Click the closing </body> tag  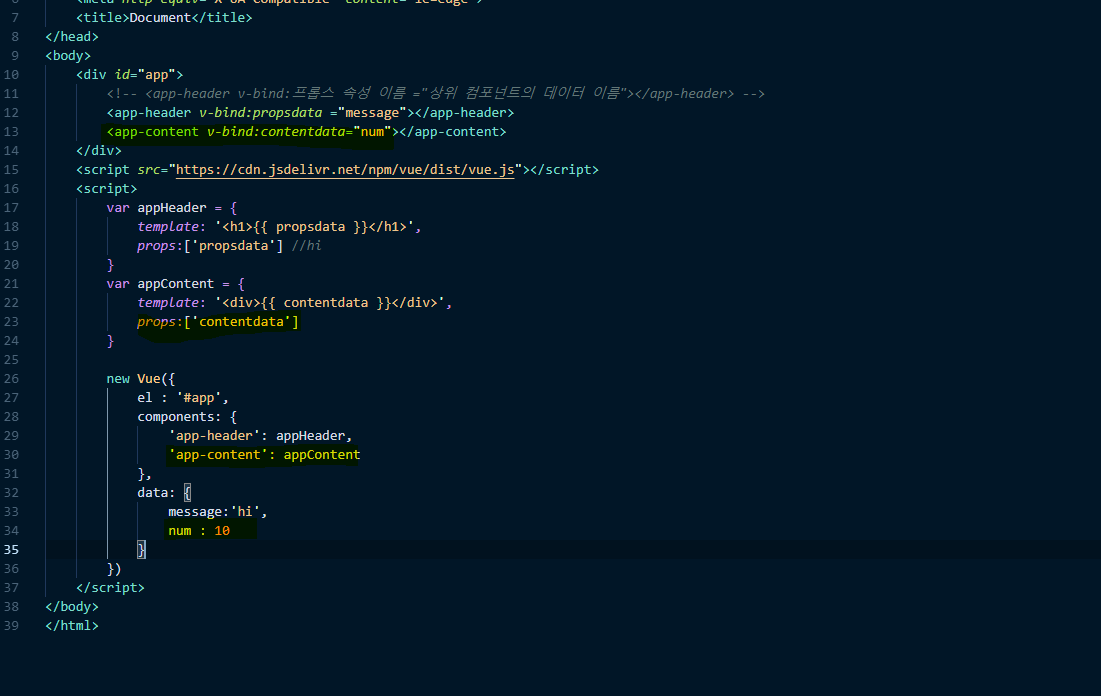tap(72, 606)
